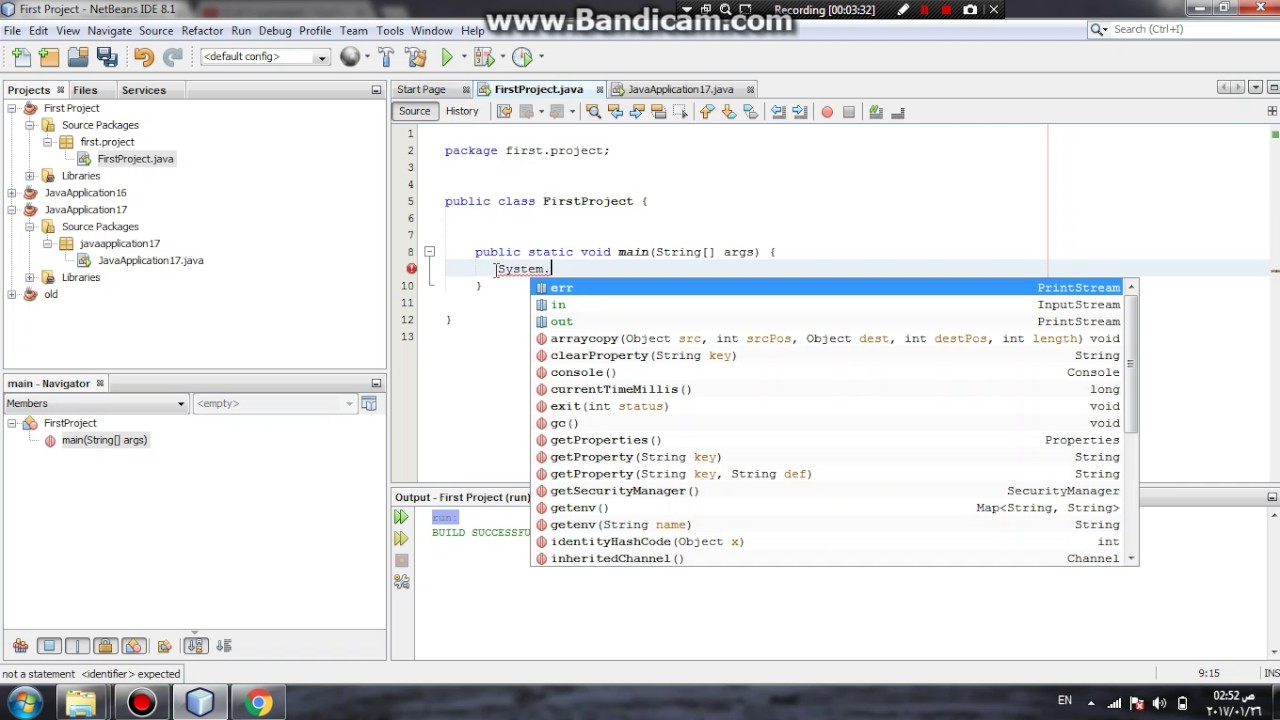Click the Save All toolbar icon

tap(105, 57)
